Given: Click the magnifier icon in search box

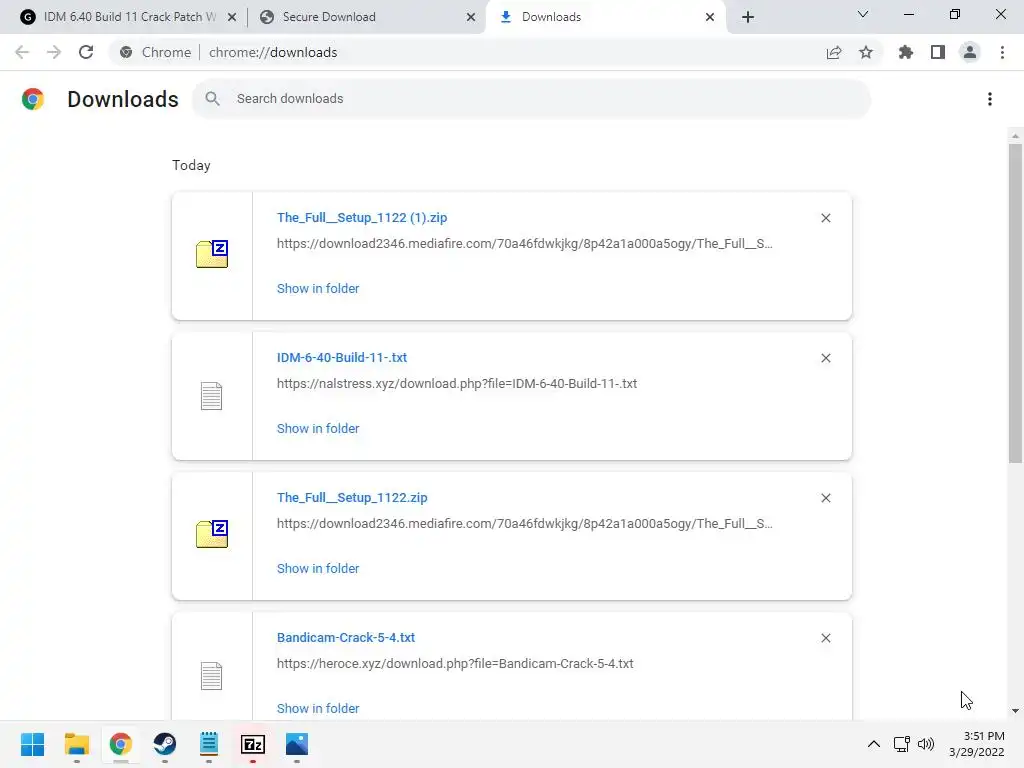Looking at the screenshot, I should point(212,99).
